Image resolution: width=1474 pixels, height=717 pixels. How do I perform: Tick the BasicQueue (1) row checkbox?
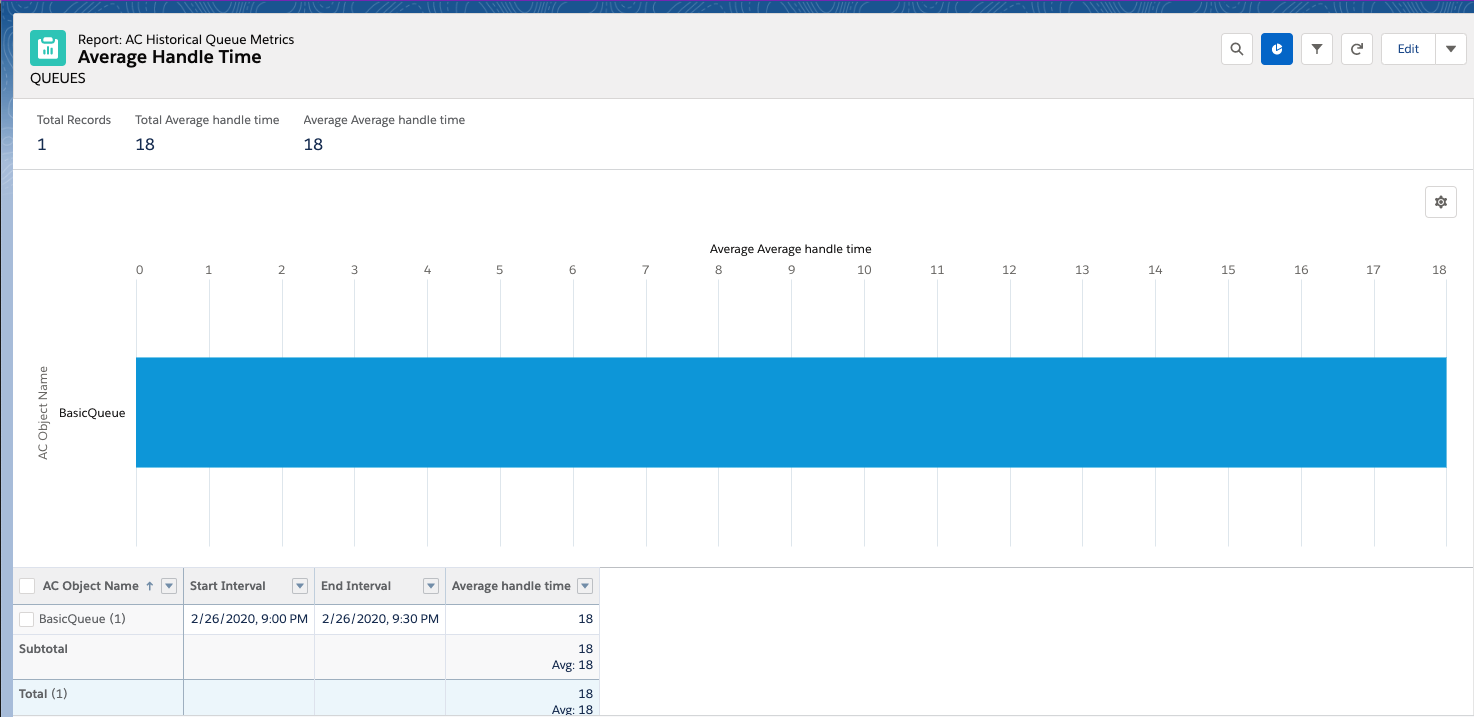27,619
